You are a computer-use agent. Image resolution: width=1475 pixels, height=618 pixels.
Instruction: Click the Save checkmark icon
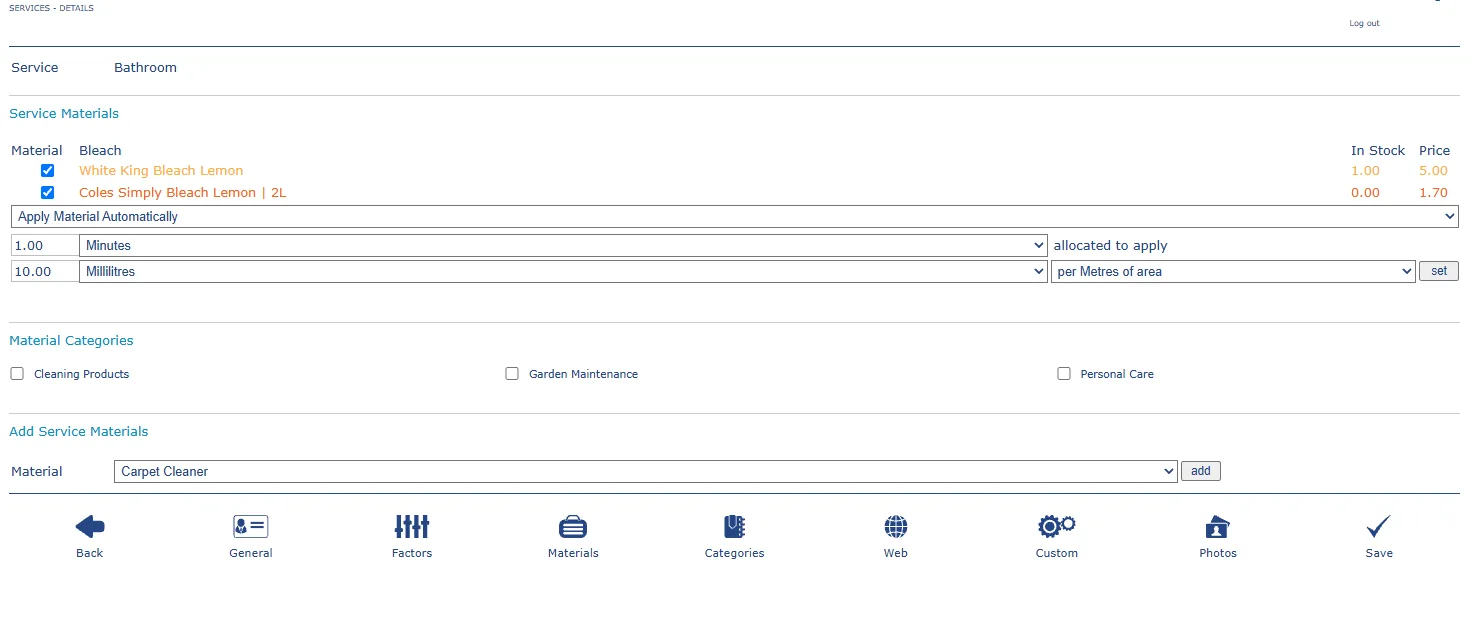pyautogui.click(x=1379, y=526)
